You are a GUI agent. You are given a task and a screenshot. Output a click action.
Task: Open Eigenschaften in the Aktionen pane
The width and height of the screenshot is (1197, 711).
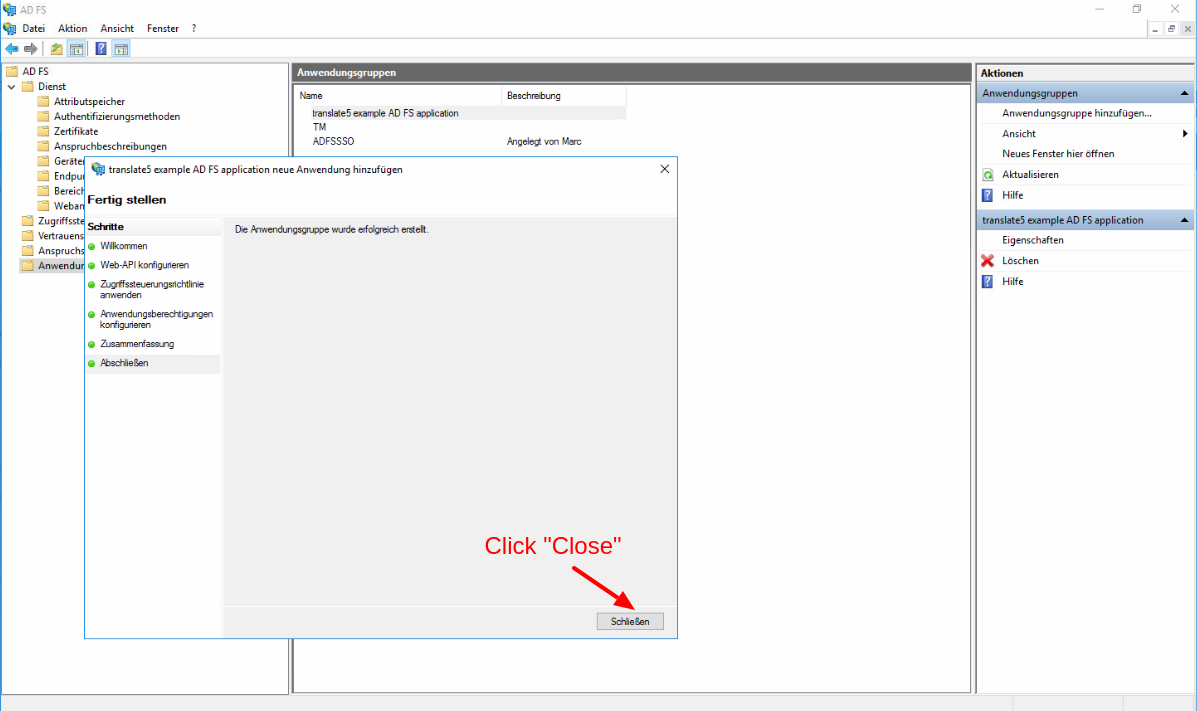coord(1032,240)
